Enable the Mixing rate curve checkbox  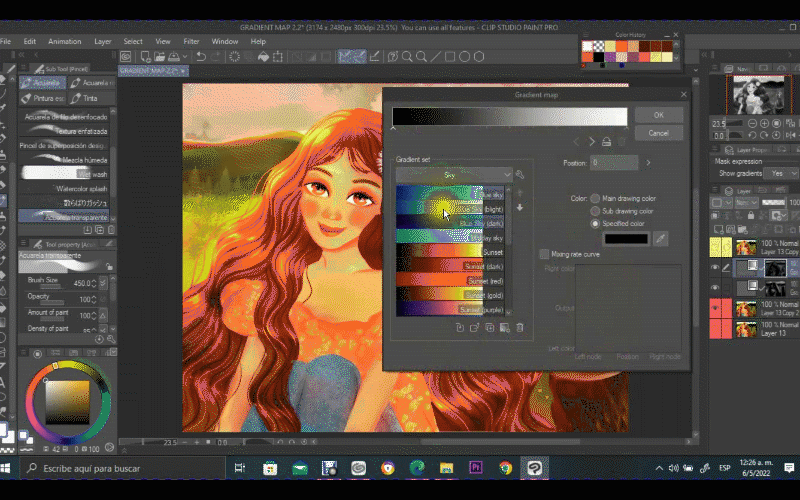pyautogui.click(x=544, y=255)
